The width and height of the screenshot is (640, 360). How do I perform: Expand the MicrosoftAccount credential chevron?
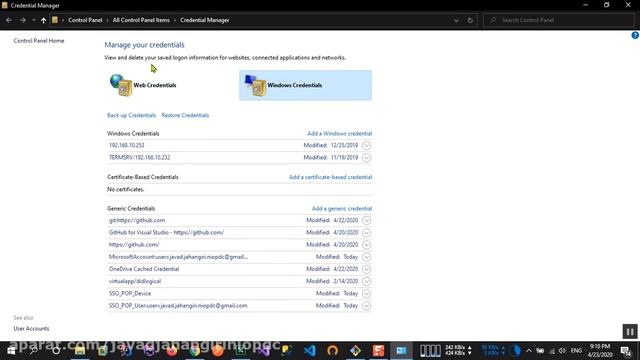click(367, 257)
